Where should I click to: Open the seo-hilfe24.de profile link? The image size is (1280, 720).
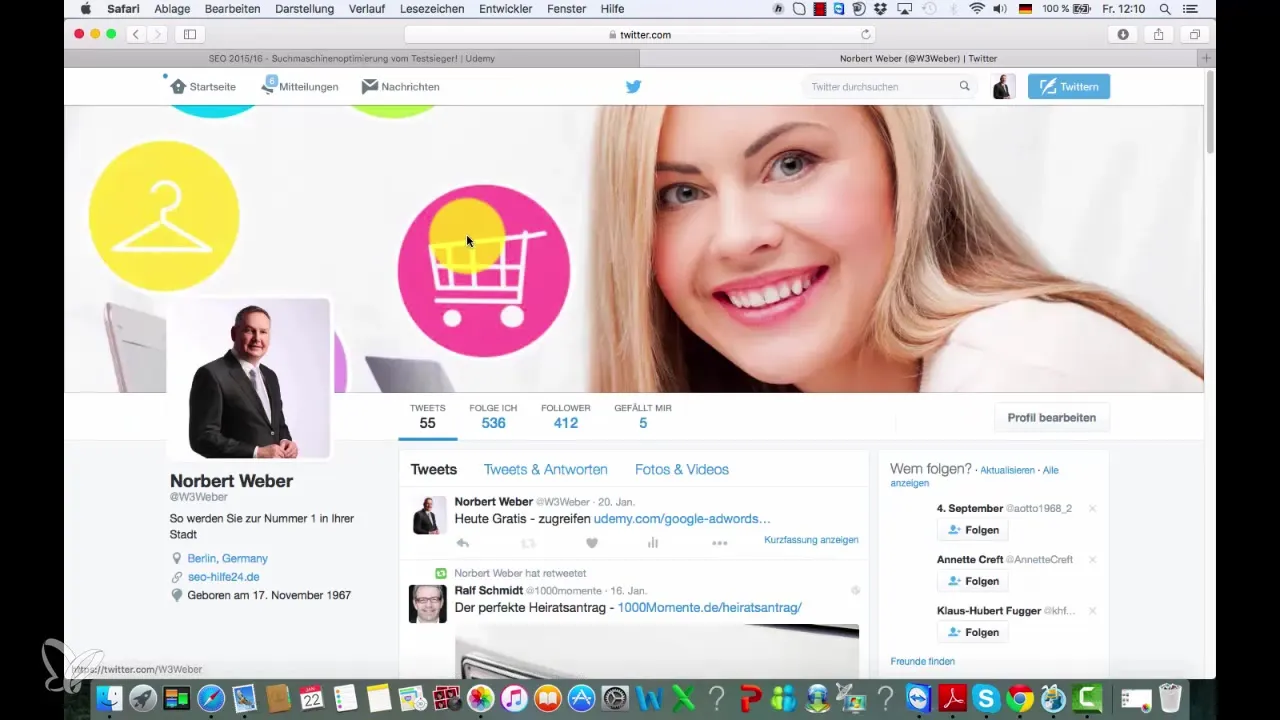(x=224, y=577)
